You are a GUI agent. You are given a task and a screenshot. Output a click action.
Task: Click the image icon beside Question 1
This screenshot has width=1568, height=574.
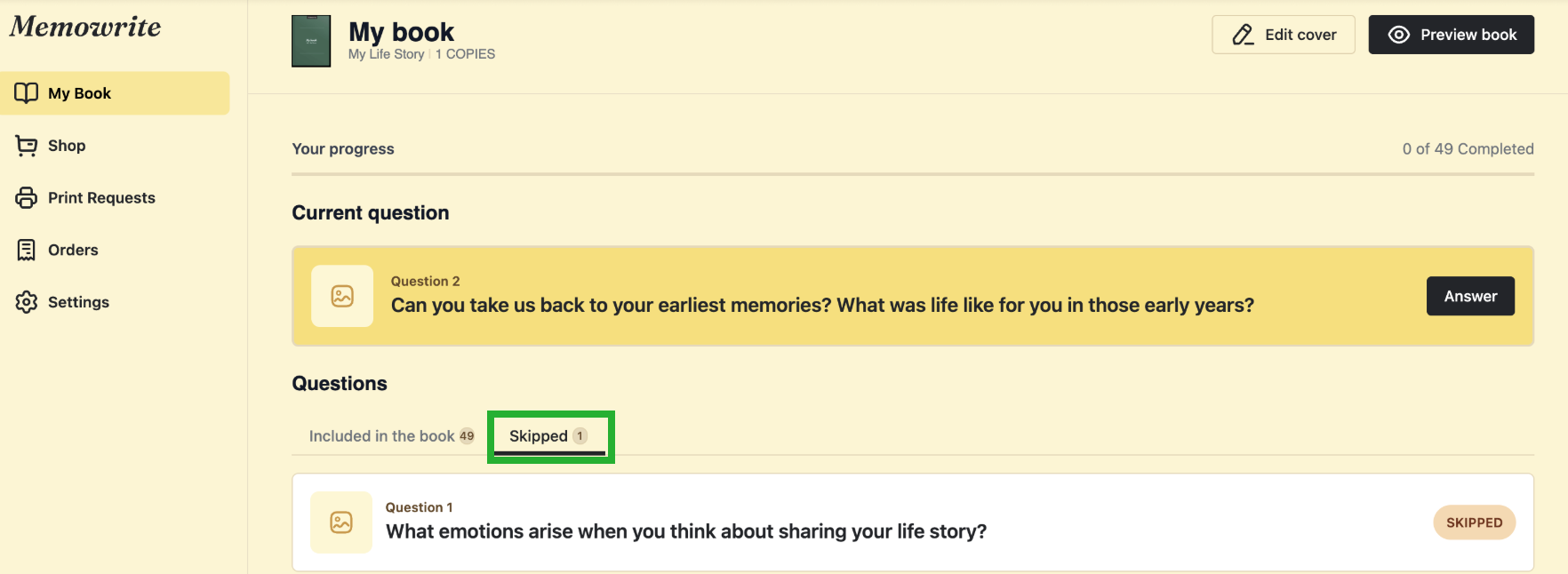coord(341,522)
